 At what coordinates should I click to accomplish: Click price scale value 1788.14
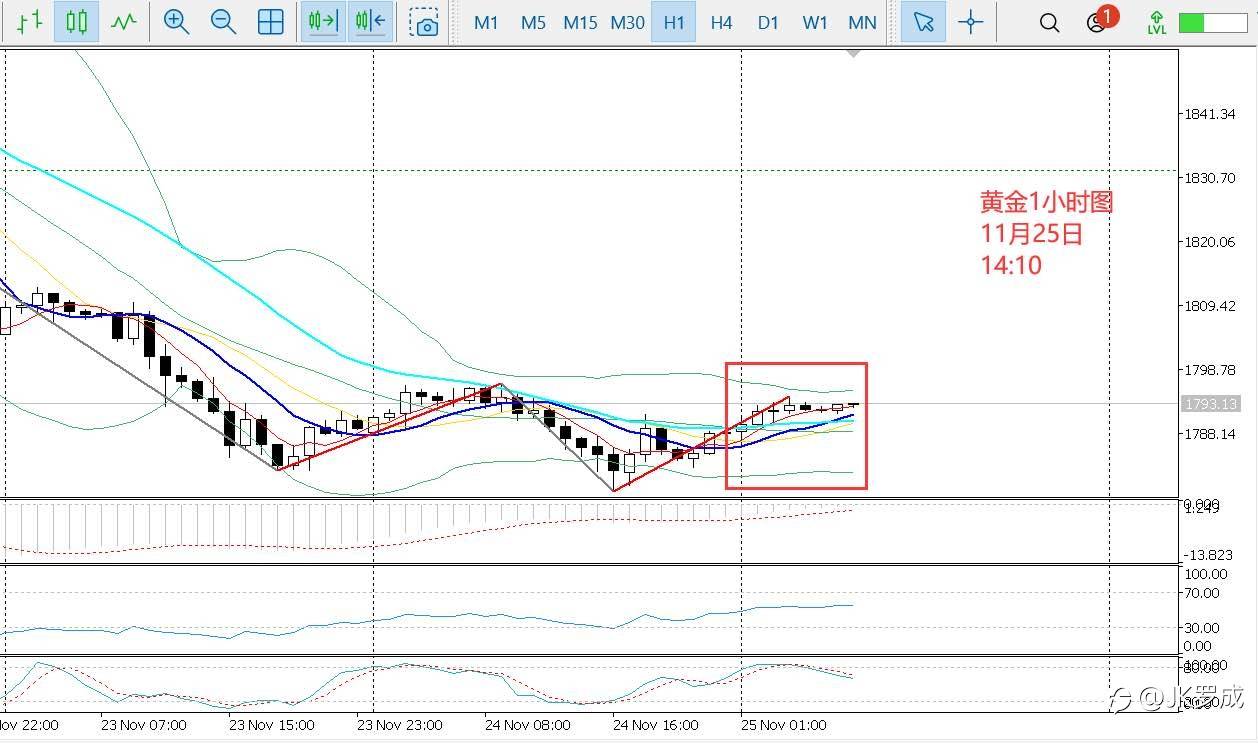click(1209, 434)
